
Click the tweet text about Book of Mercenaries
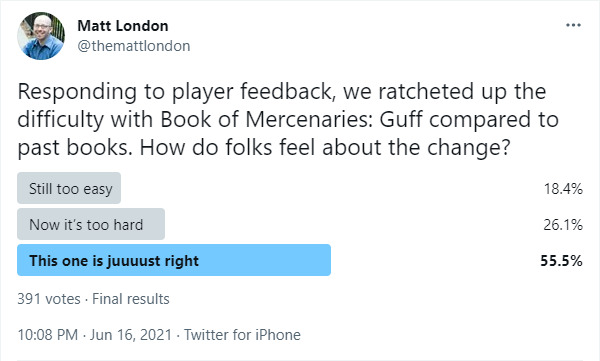288,119
